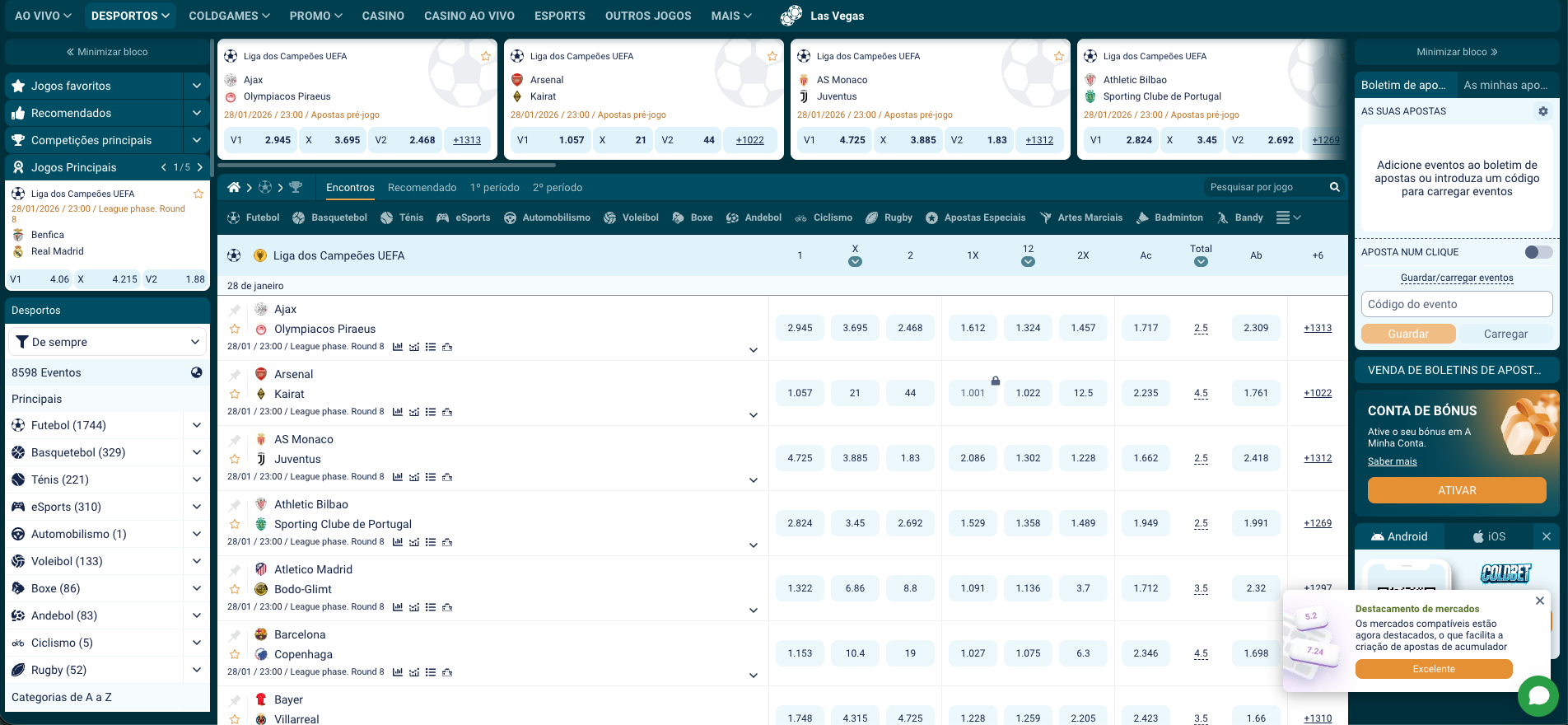Minimize the left sidebar block

(107, 52)
